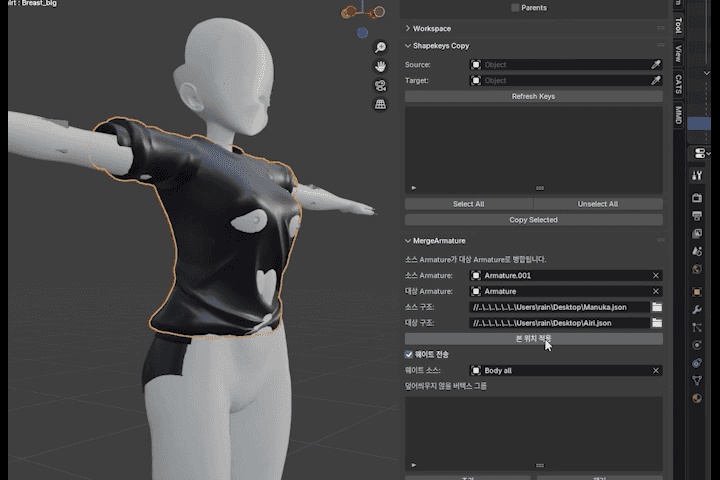Clear the 웨이트 소스 Body all field

pyautogui.click(x=656, y=371)
